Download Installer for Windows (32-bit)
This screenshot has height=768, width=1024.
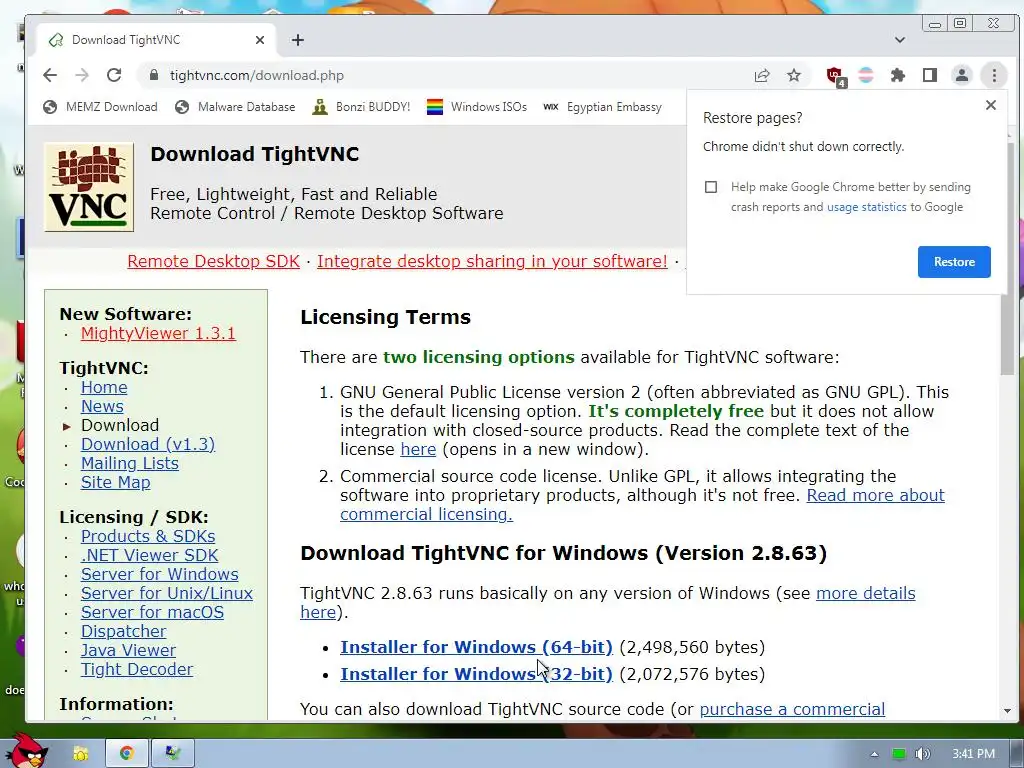[476, 674]
